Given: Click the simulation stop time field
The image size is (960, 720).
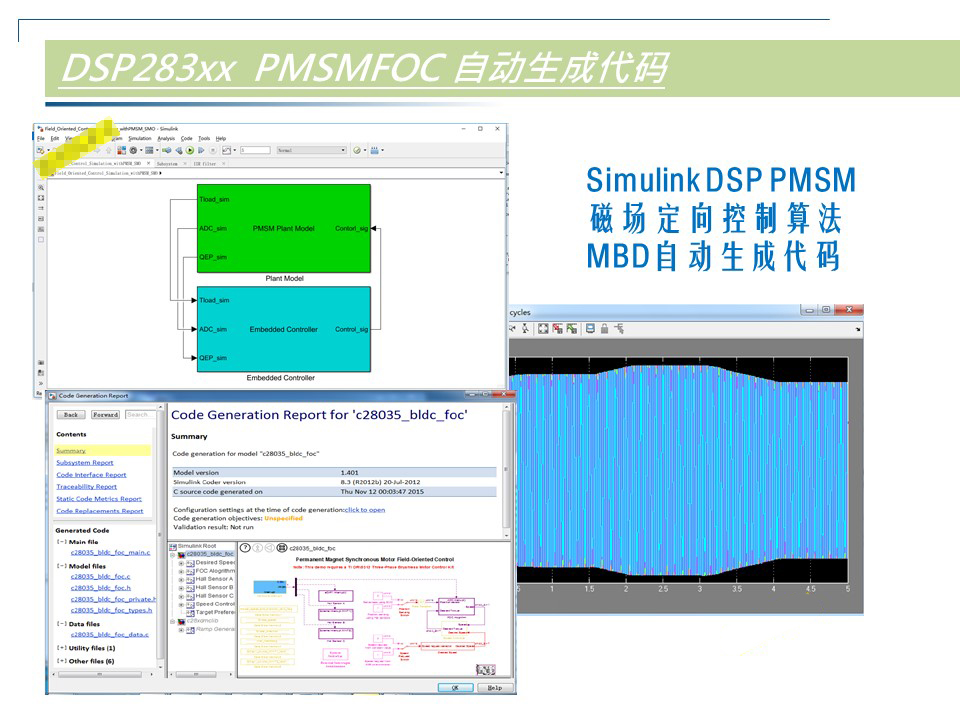Looking at the screenshot, I should [255, 150].
